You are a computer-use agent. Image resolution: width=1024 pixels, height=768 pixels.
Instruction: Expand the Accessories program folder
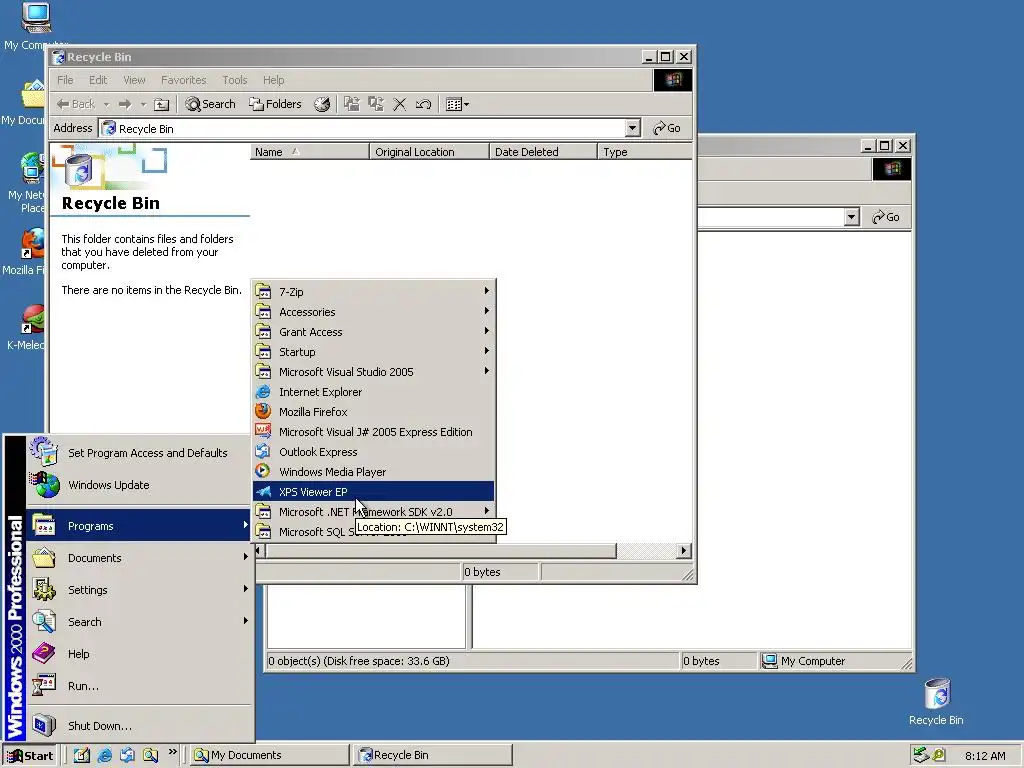pyautogui.click(x=373, y=312)
